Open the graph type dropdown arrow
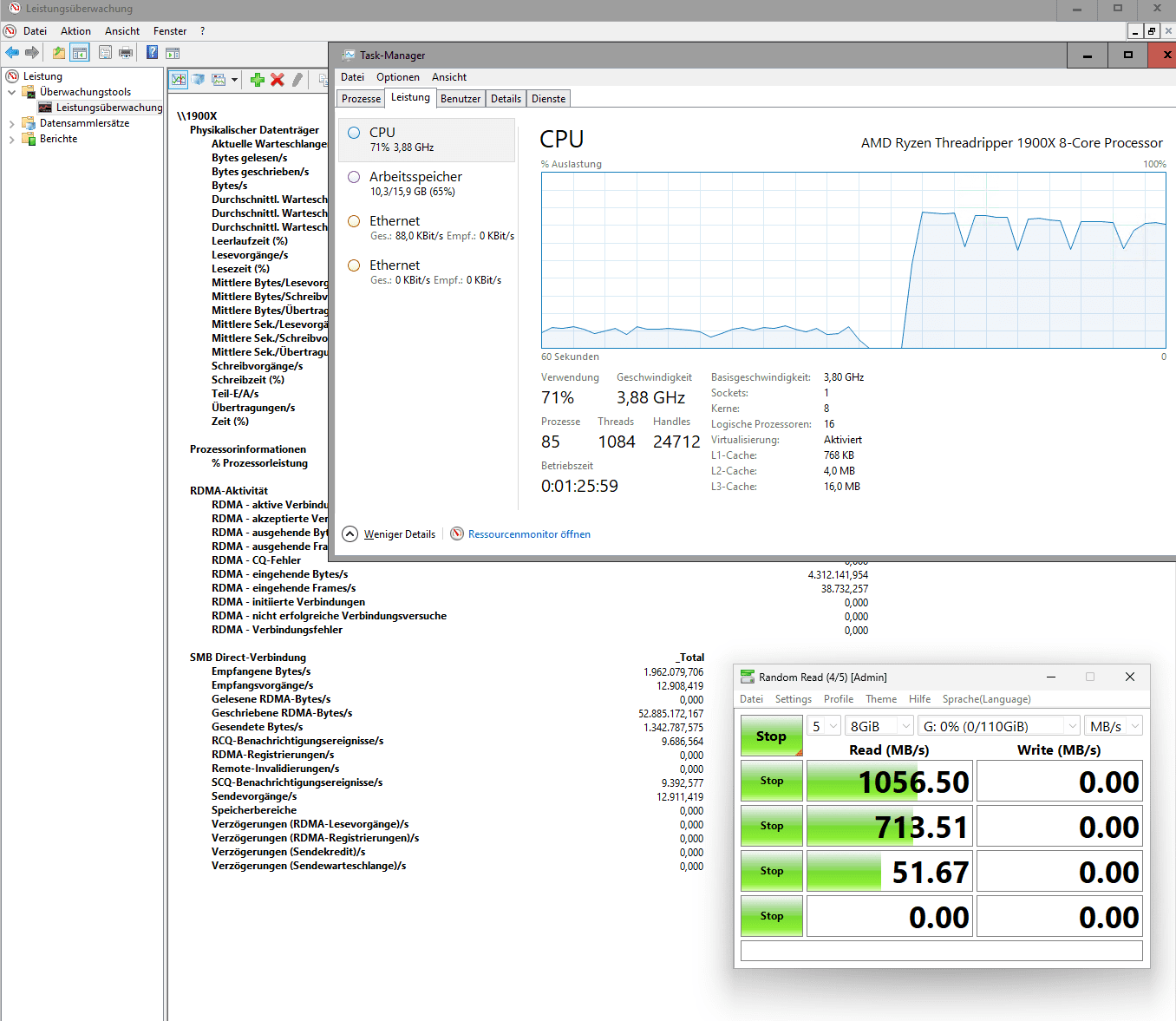Viewport: 1176px width, 1021px height. [234, 80]
